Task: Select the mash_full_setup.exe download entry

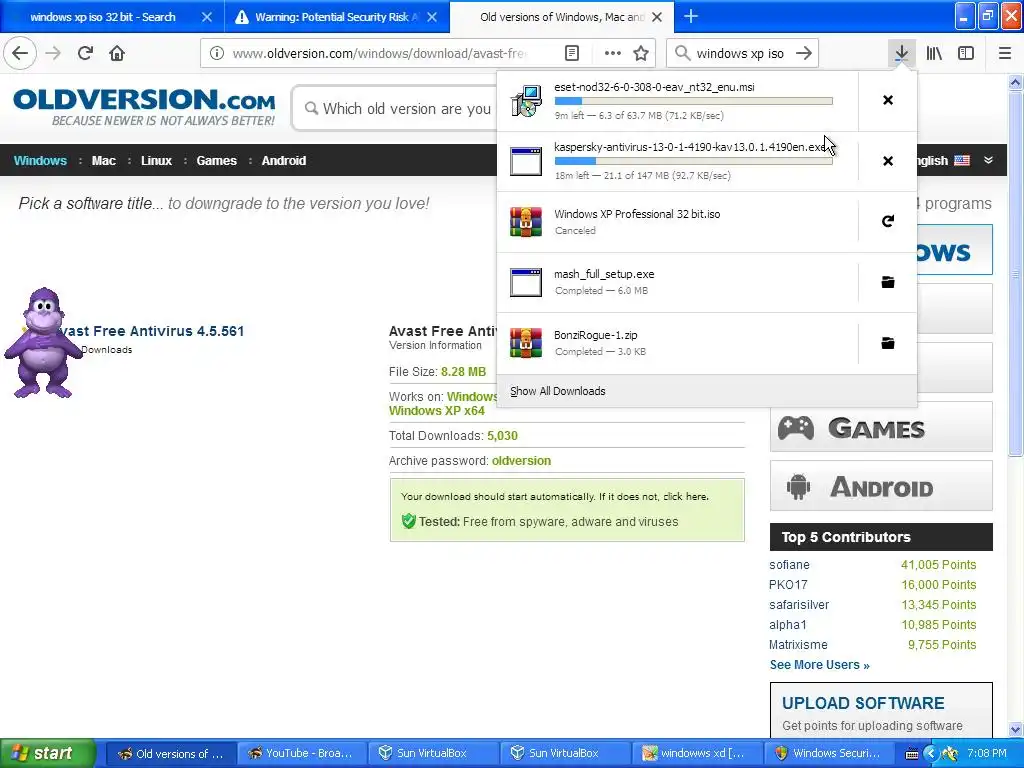Action: tap(677, 282)
